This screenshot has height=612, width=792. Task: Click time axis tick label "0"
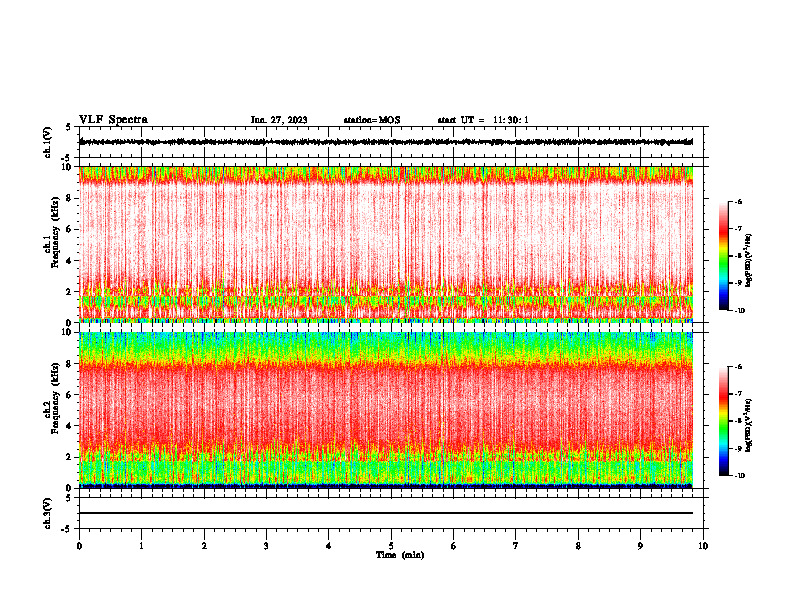79,546
